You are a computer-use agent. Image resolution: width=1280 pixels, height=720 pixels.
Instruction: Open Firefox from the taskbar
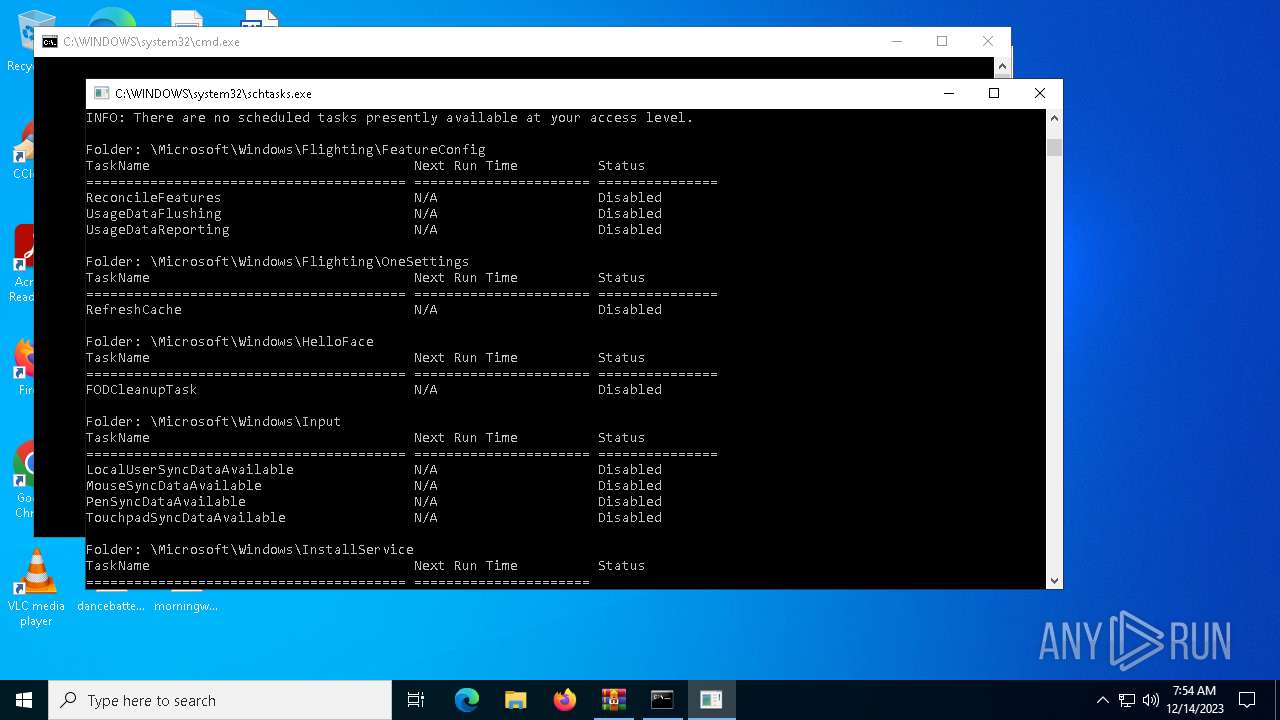(565, 700)
